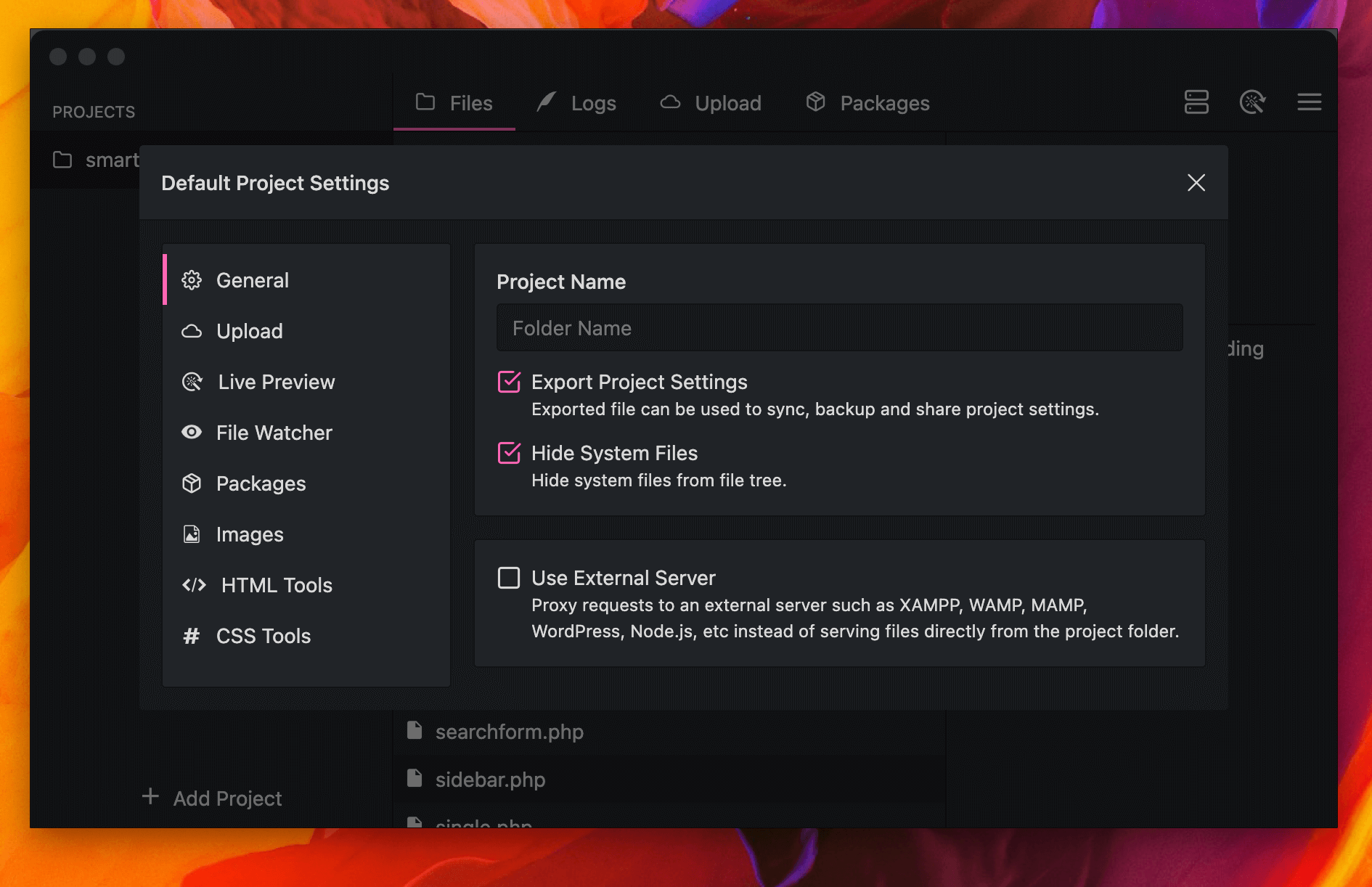This screenshot has height=887, width=1372.
Task: Disable Export Project Settings checkbox
Action: 509,382
